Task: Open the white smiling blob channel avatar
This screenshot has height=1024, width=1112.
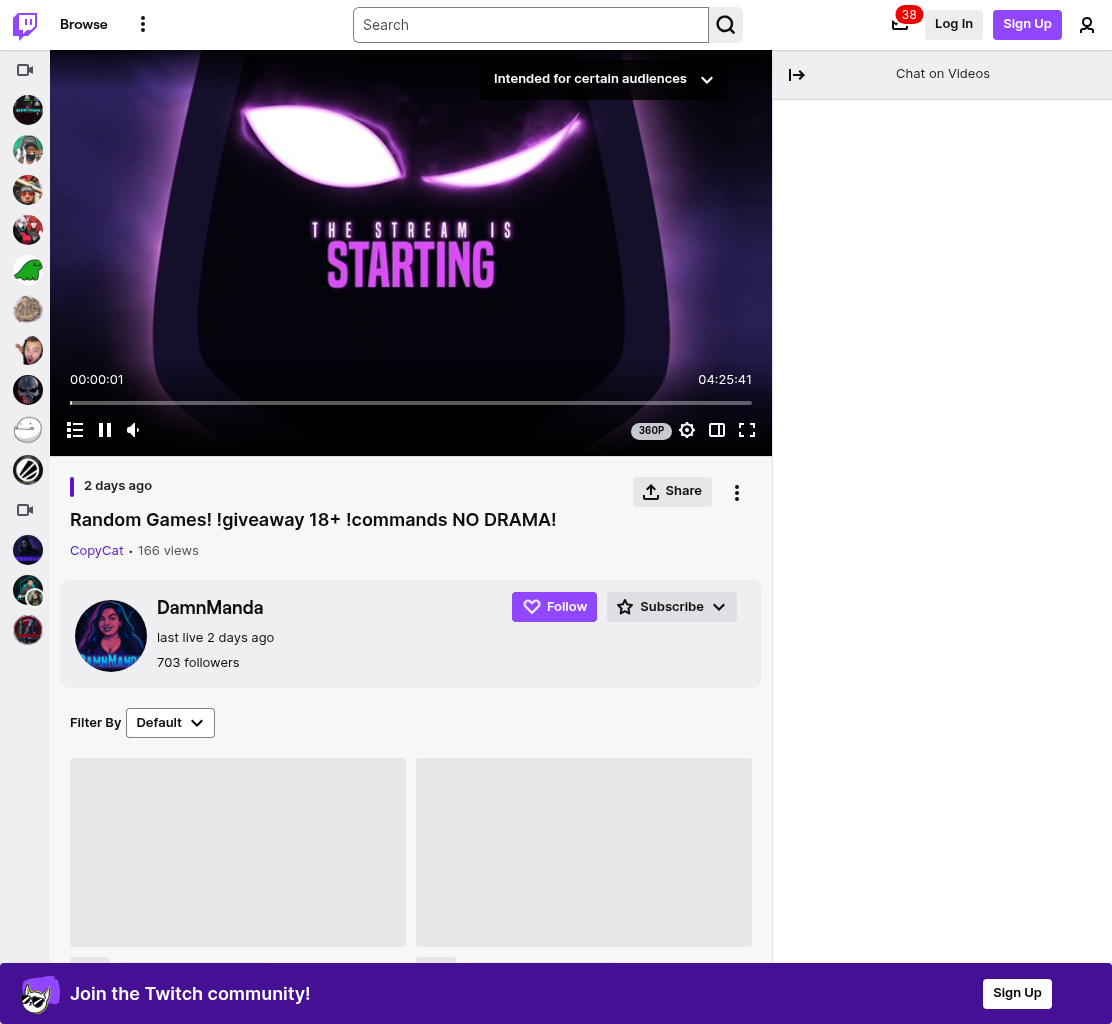Action: (28, 430)
